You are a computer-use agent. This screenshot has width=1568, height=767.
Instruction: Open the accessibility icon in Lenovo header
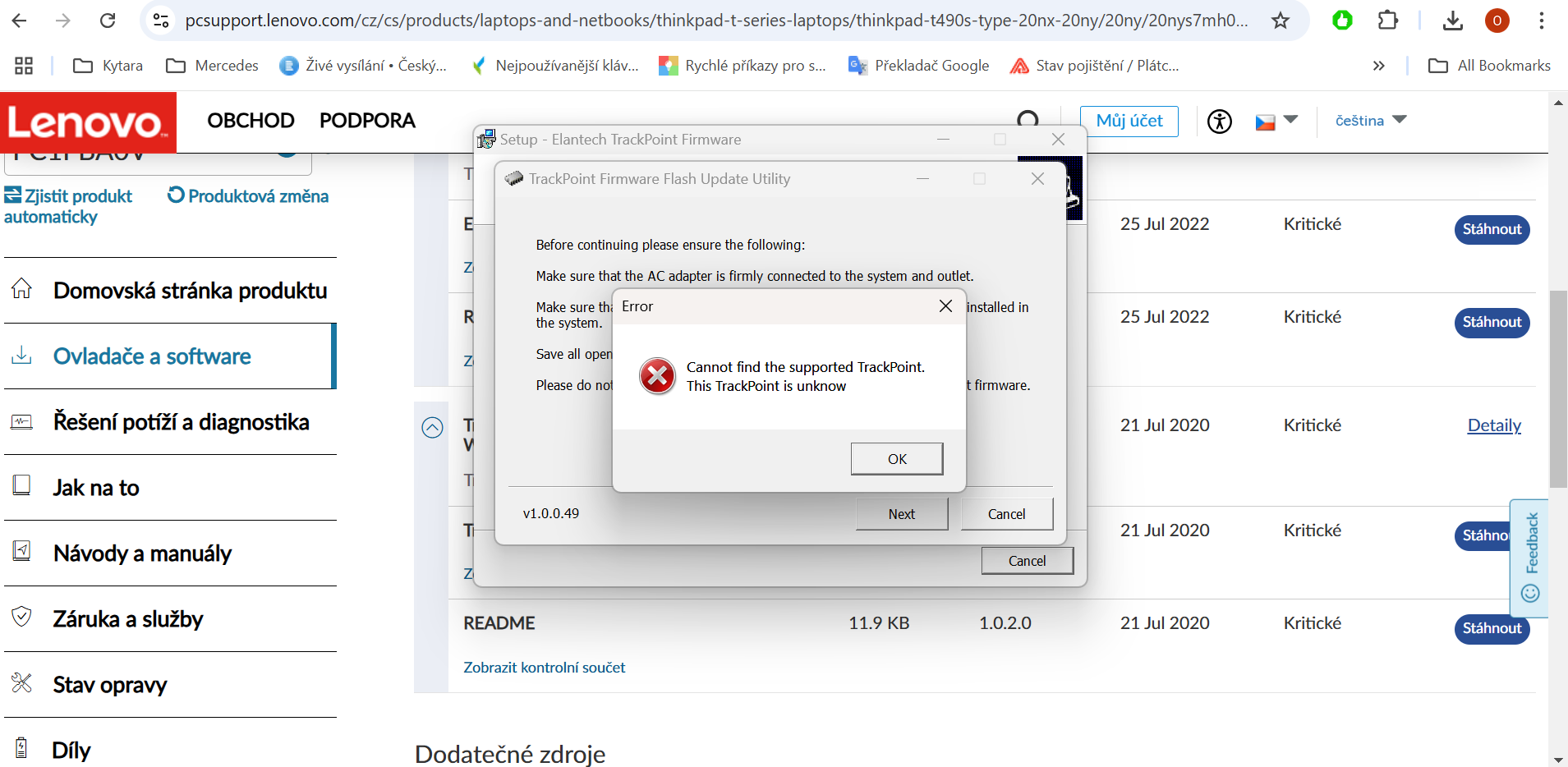tap(1219, 122)
